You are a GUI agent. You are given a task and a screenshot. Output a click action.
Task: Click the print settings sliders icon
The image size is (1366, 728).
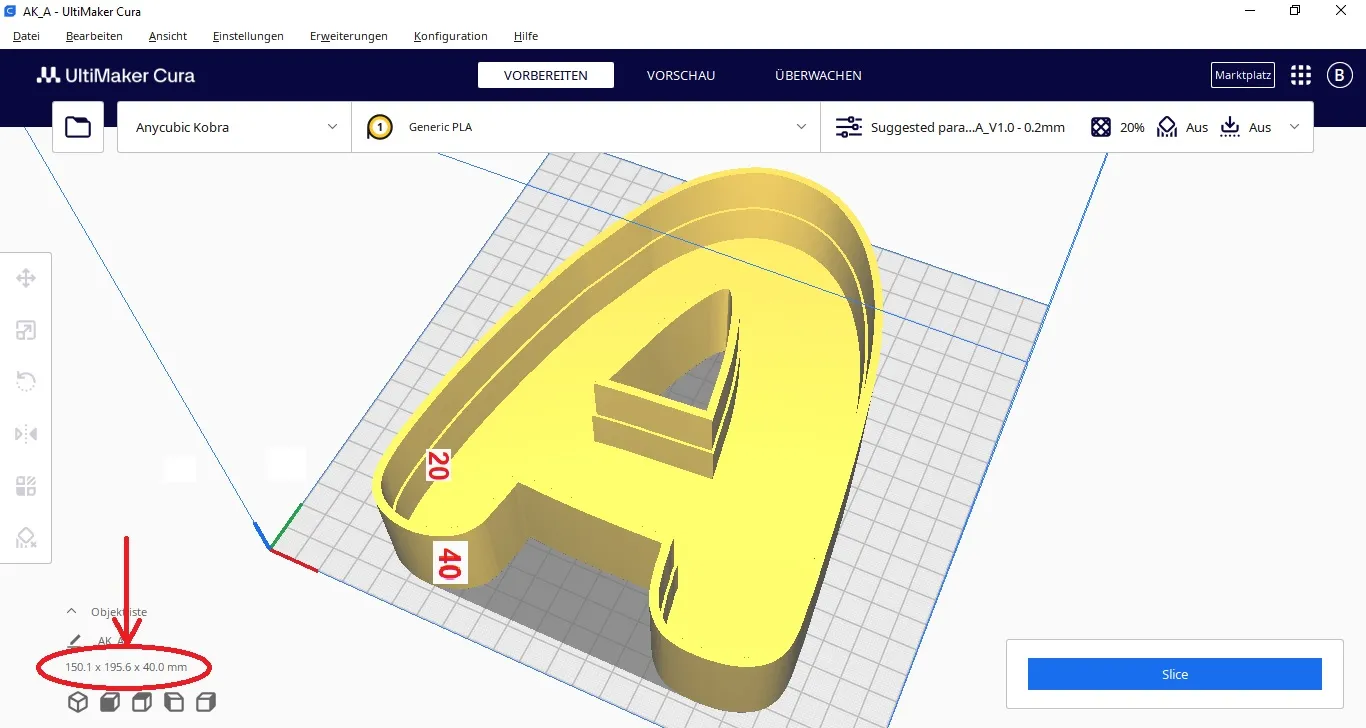(849, 127)
